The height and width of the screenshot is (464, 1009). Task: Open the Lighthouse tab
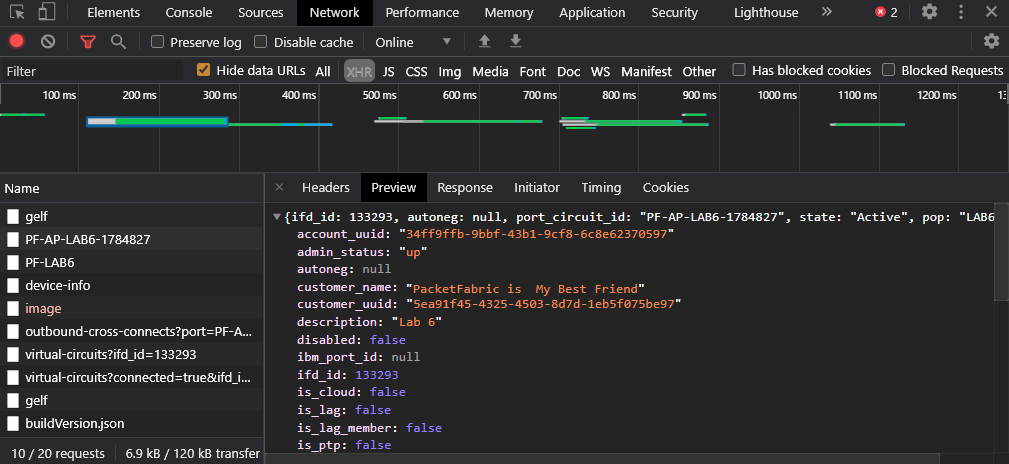click(766, 12)
